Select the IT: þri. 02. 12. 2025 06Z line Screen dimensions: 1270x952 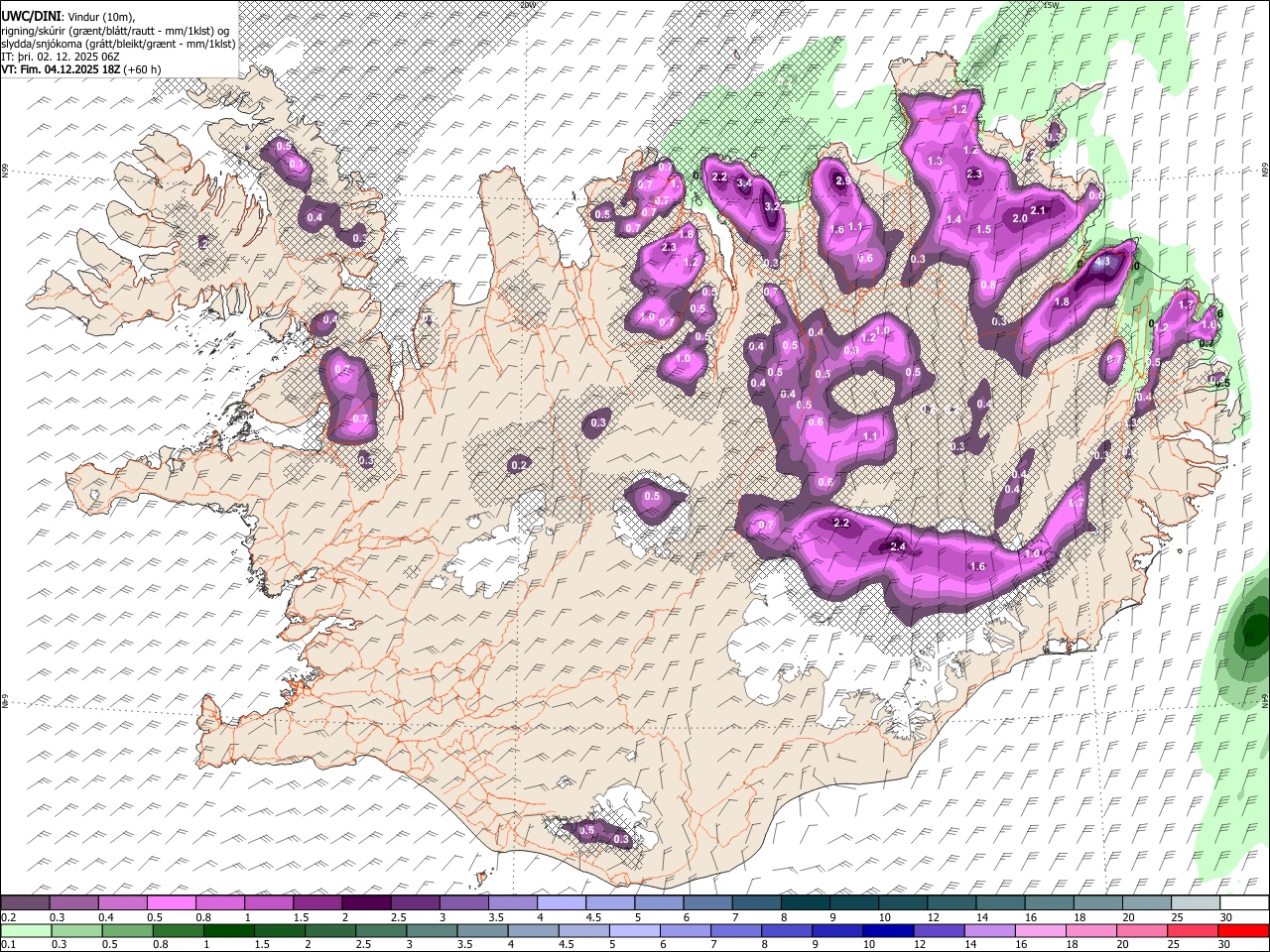[x=61, y=57]
